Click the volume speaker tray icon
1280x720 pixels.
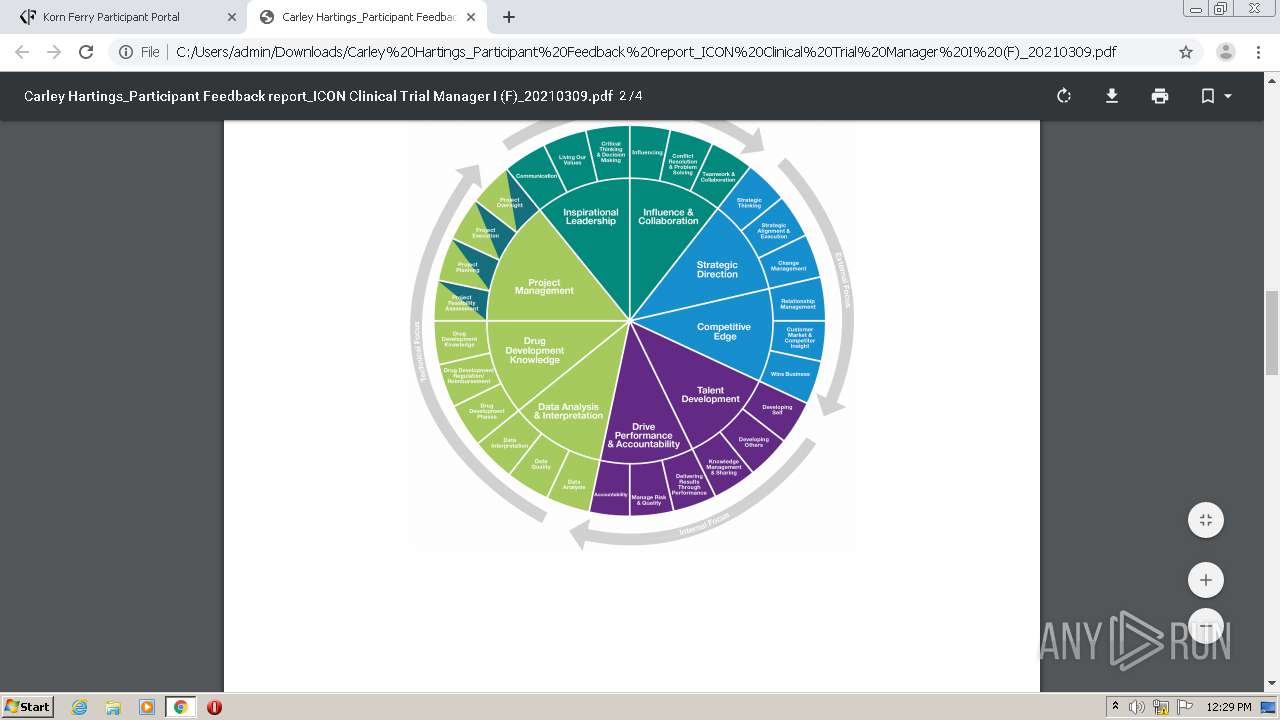click(1137, 707)
